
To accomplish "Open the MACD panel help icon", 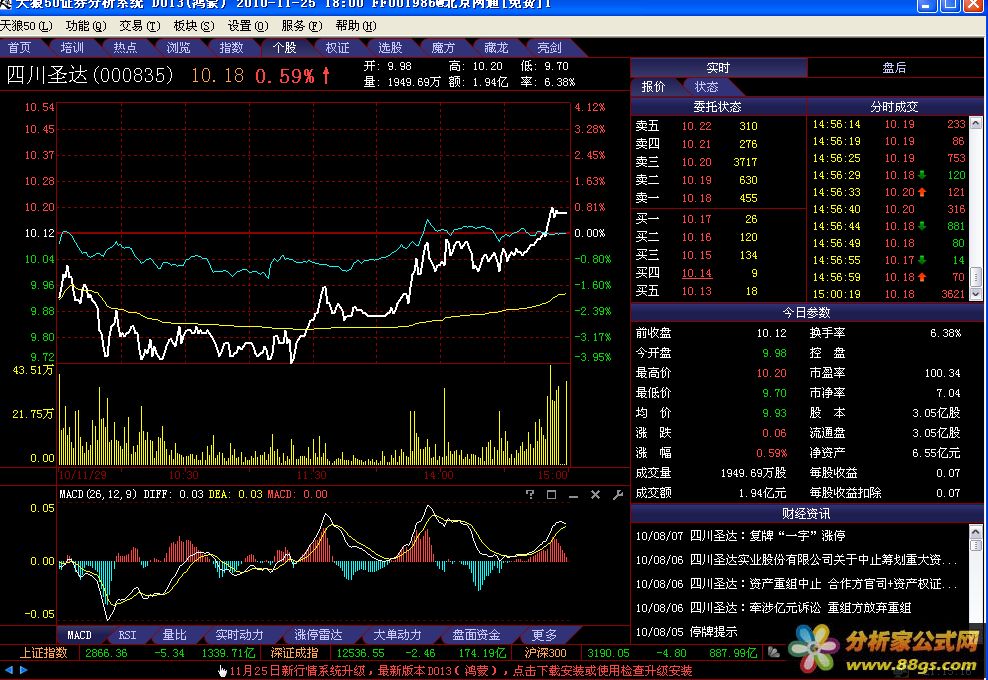I will coord(530,495).
